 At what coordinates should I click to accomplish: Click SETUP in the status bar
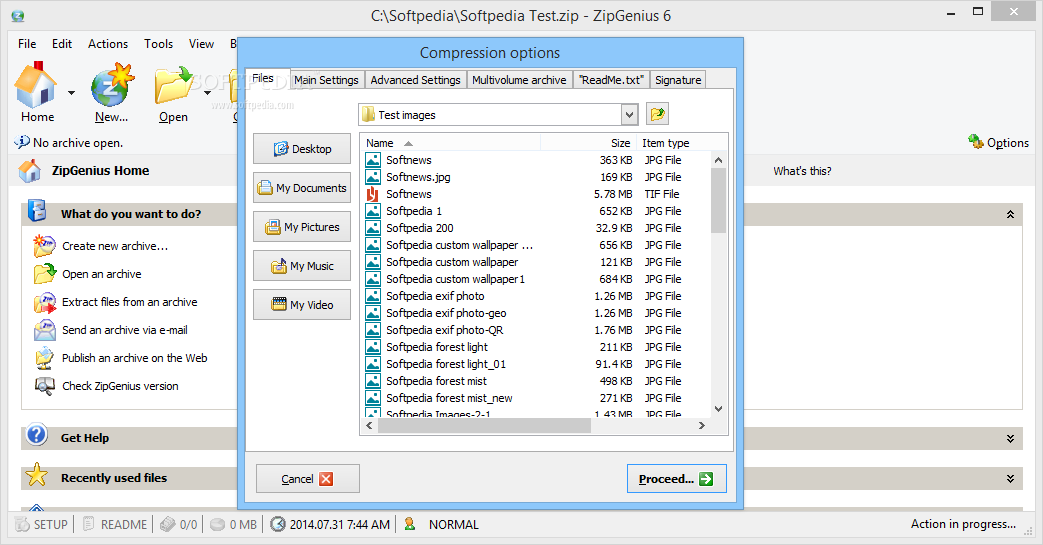point(41,524)
